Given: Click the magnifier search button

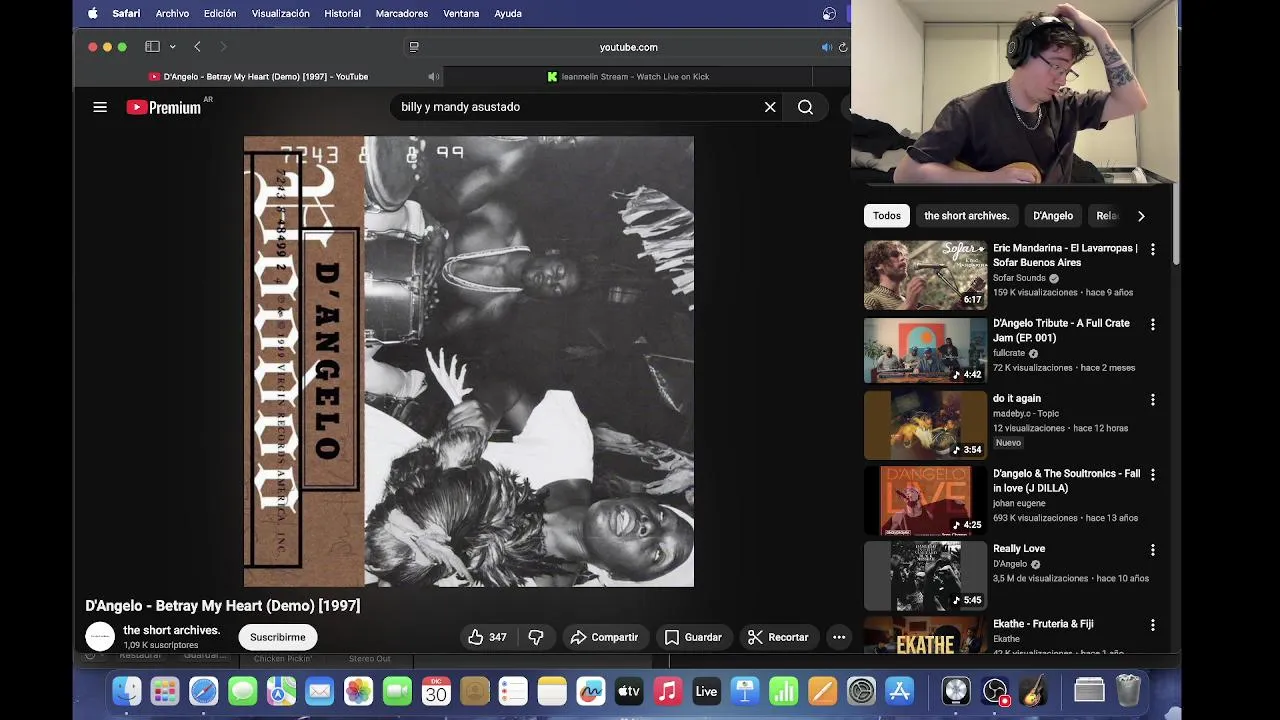Looking at the screenshot, I should [x=805, y=107].
